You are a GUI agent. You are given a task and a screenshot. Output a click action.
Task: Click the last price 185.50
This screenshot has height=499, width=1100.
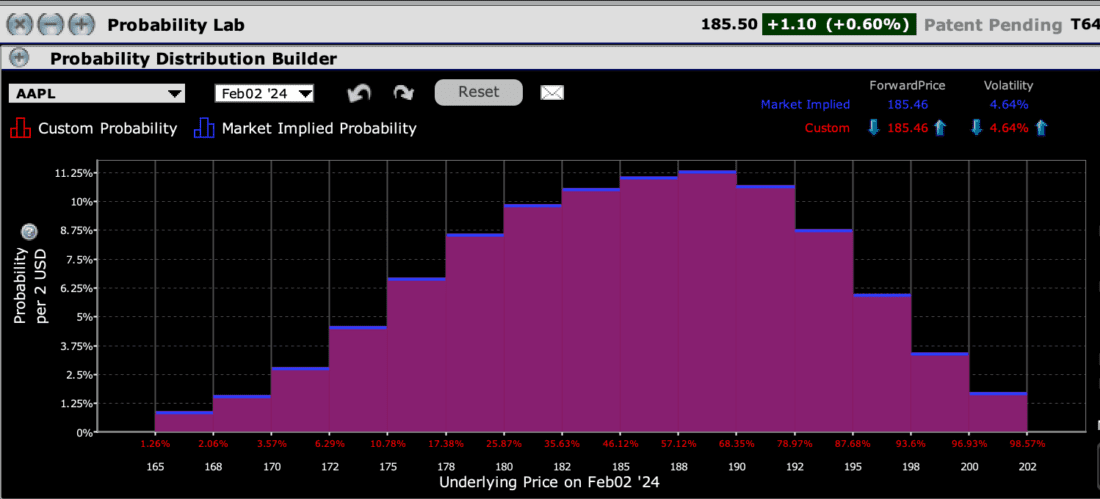(x=729, y=25)
